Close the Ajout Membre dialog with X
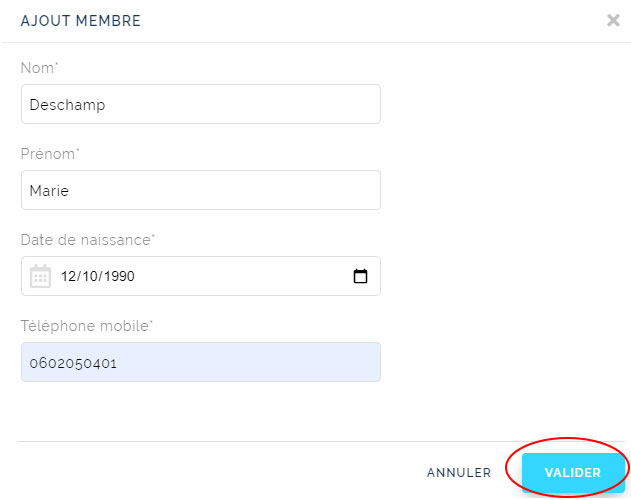 pos(613,20)
